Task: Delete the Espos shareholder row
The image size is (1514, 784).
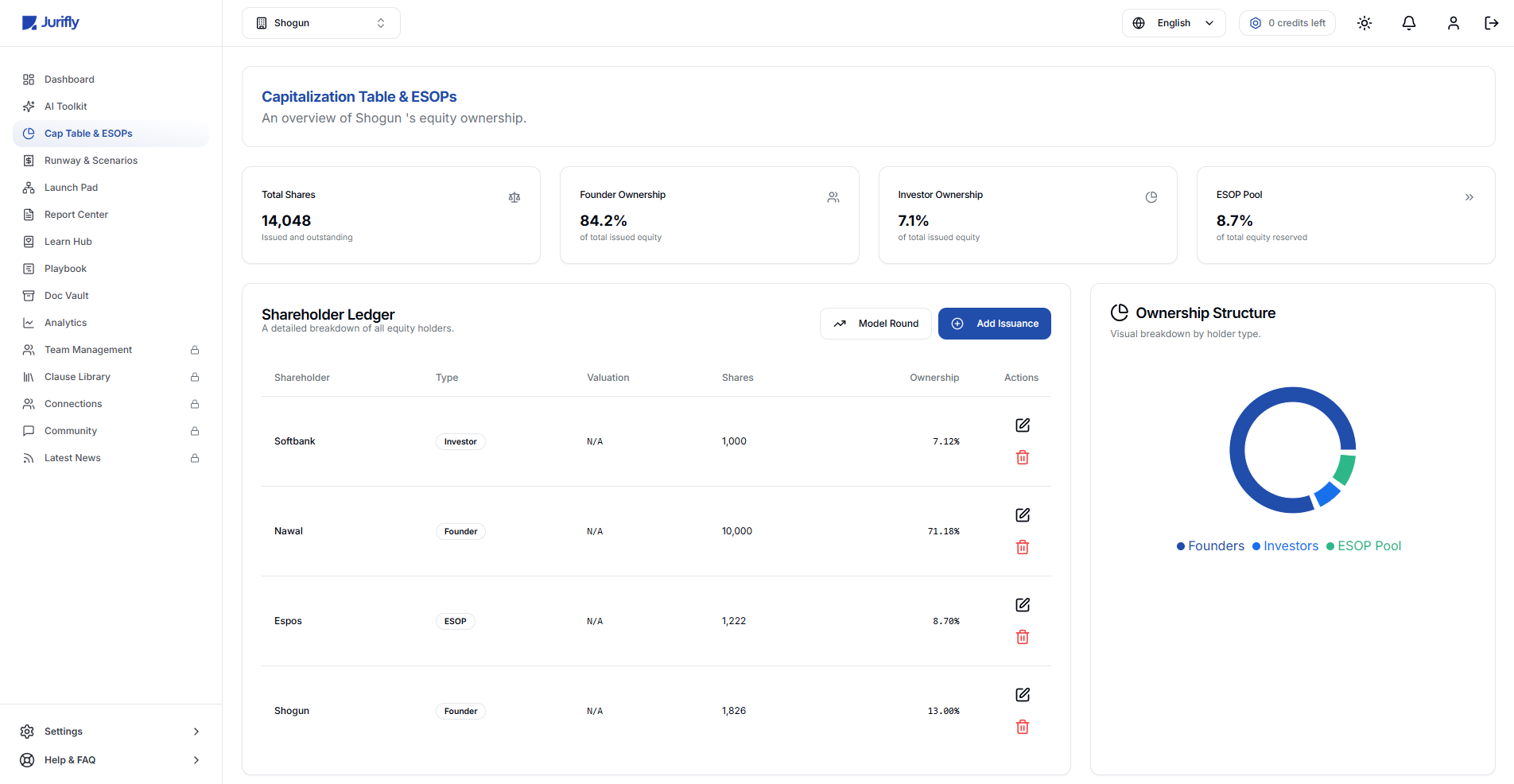Action: tap(1023, 637)
